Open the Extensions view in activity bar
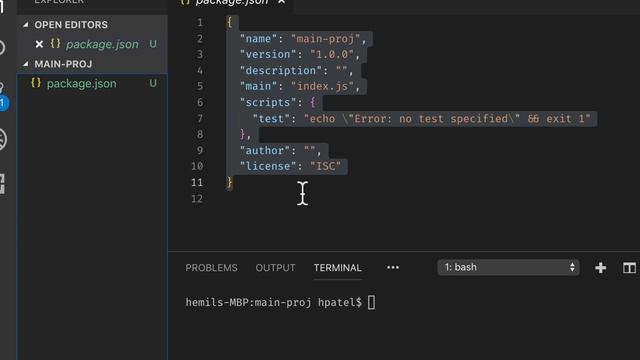The height and width of the screenshot is (360, 640). click(x=2, y=184)
